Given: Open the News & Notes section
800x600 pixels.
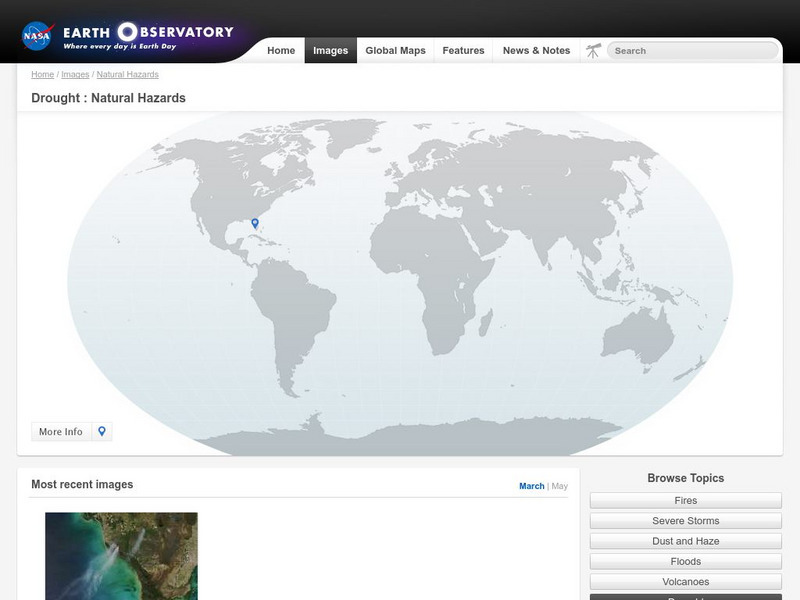Looking at the screenshot, I should 536,49.
